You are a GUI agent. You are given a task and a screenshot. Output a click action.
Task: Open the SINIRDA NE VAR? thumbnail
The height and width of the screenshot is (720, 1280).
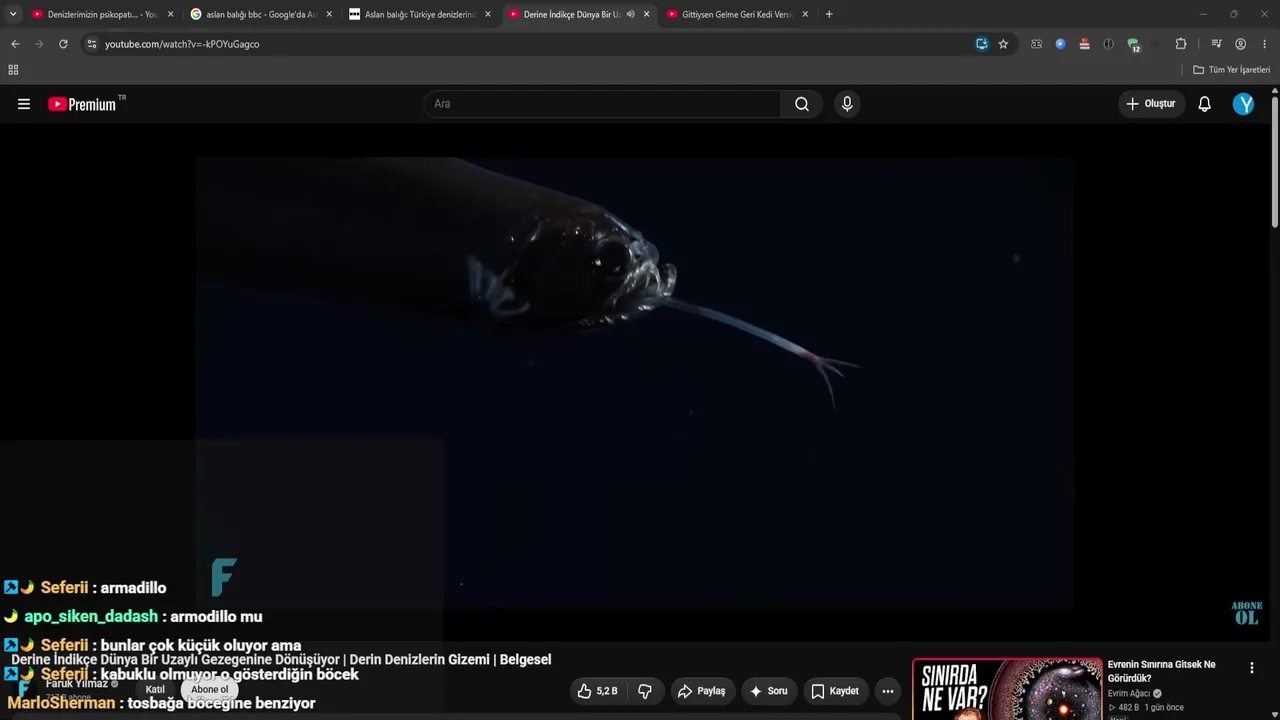[1007, 689]
